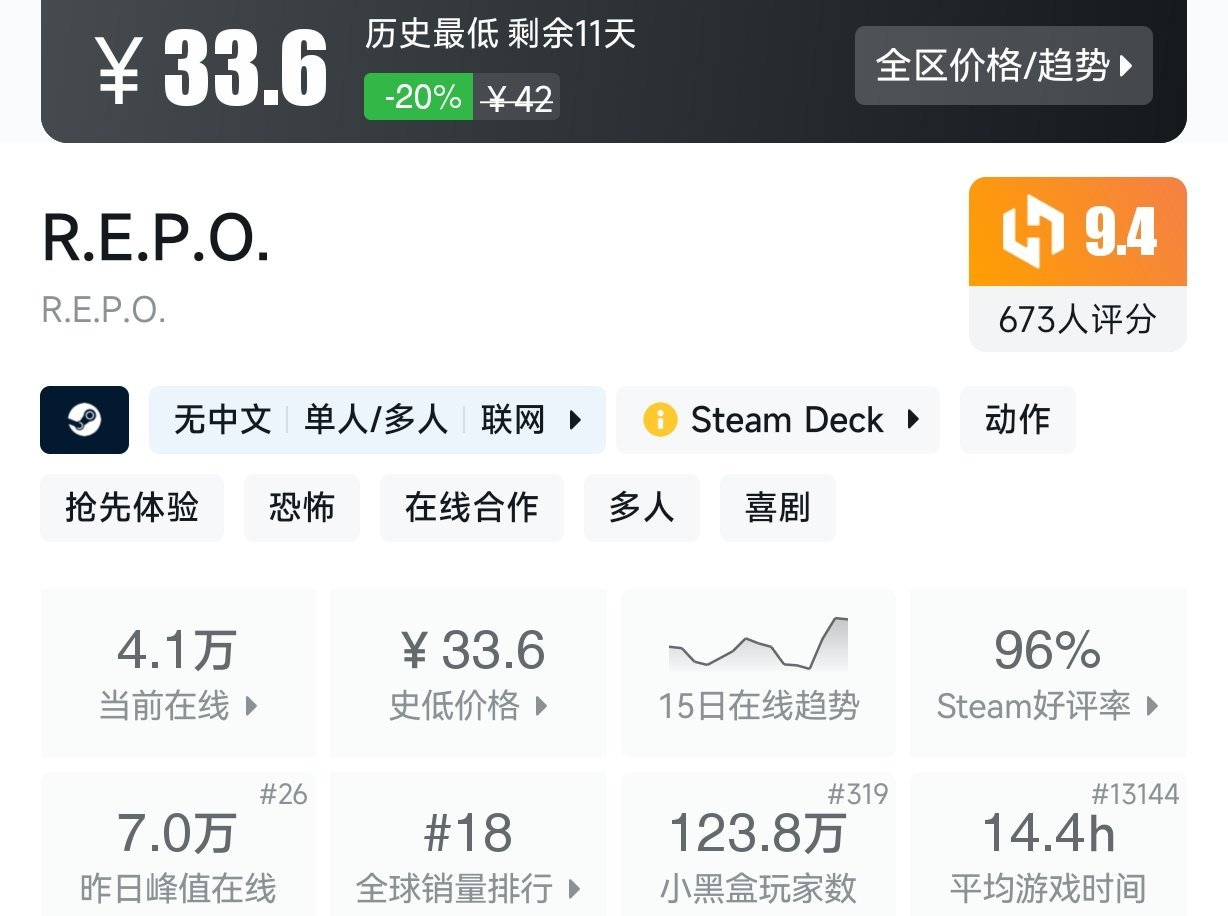Select the 多人 tag
Screen dimensions: 1228x916
[x=641, y=508]
